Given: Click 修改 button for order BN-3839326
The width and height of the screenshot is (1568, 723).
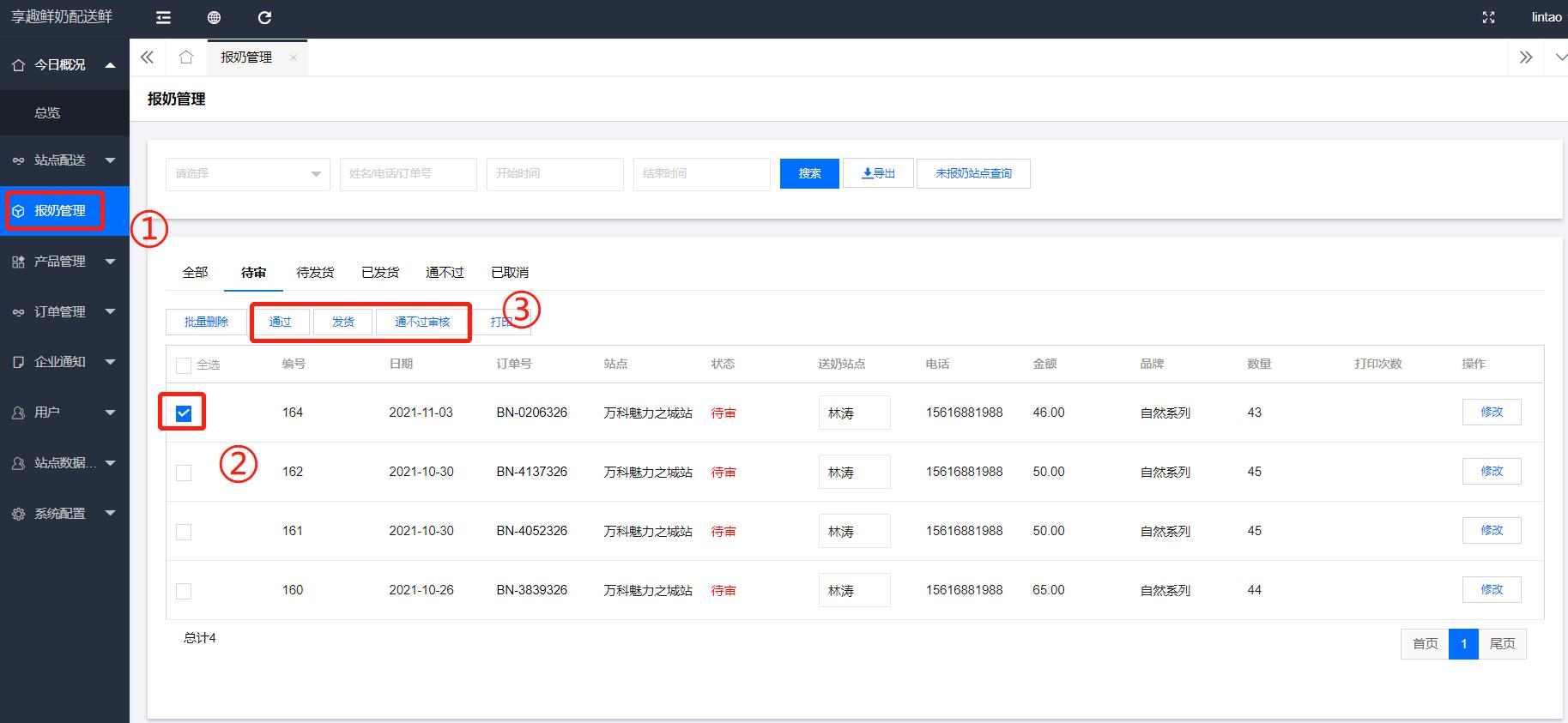Looking at the screenshot, I should point(1491,590).
